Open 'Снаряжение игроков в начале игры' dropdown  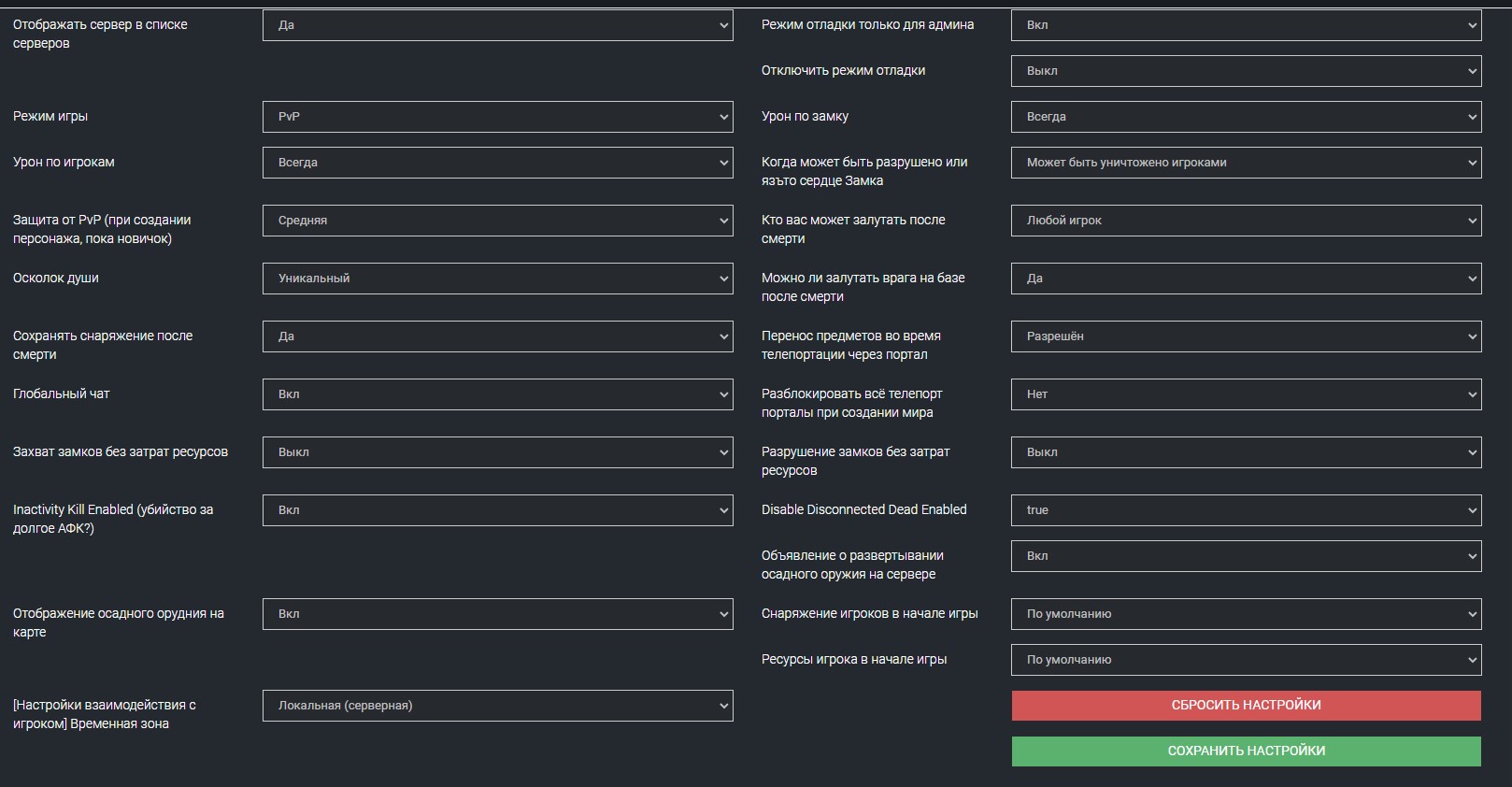[x=1246, y=614]
